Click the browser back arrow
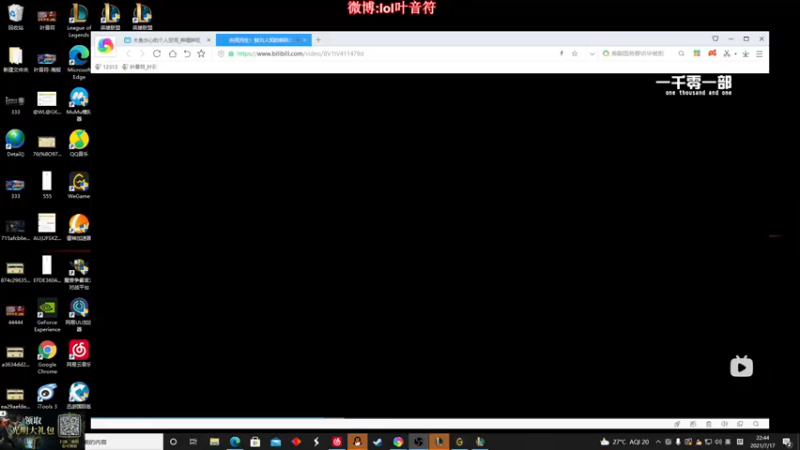This screenshot has width=800, height=450. coord(128,54)
